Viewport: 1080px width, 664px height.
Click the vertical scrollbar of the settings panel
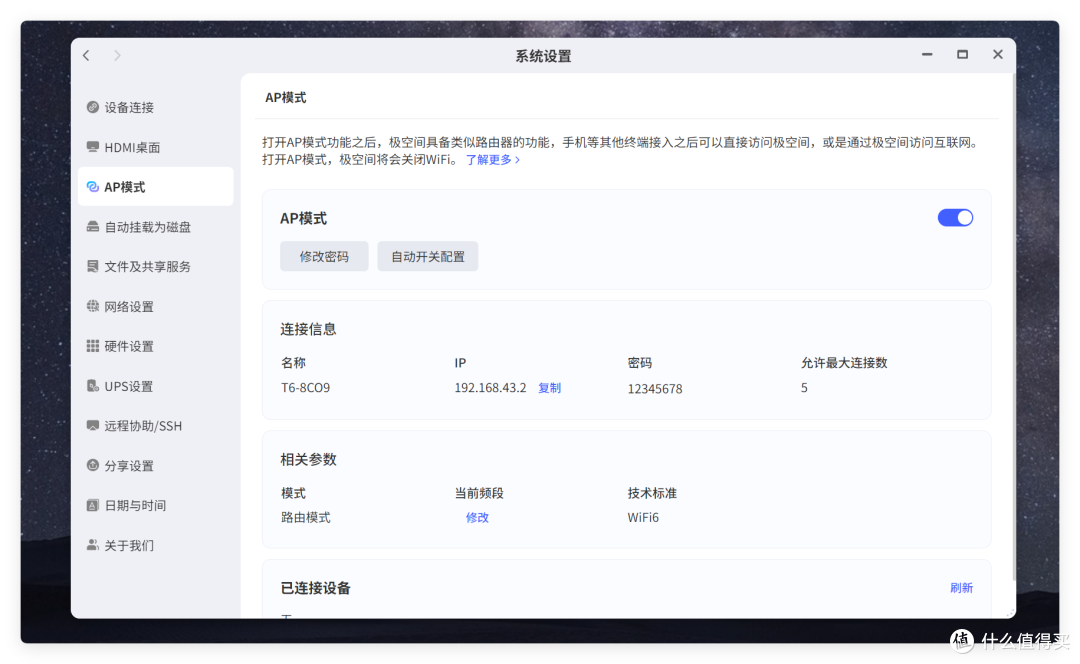pyautogui.click(x=1013, y=327)
